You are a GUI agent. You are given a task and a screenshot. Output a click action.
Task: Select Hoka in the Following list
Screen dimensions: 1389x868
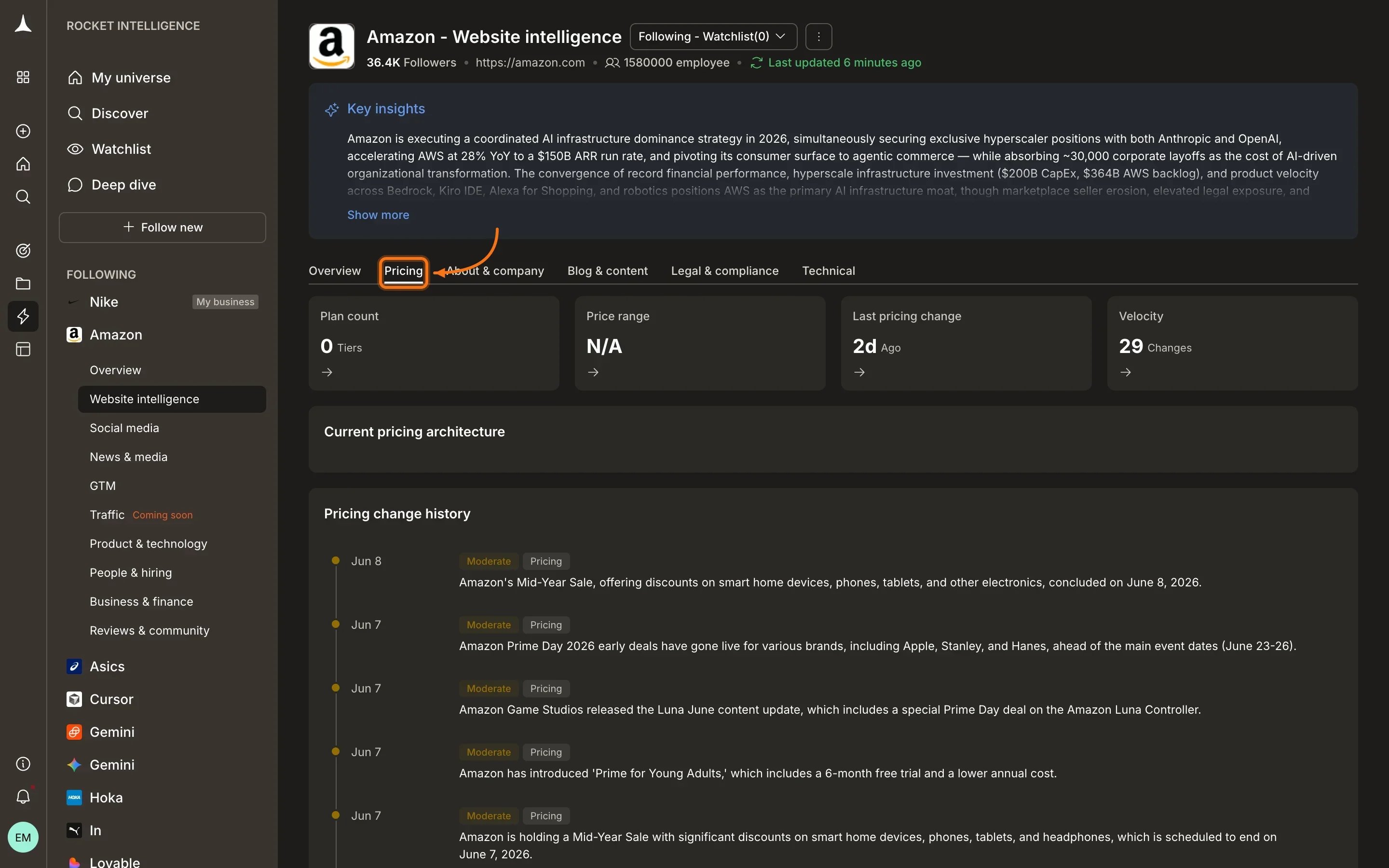106,798
